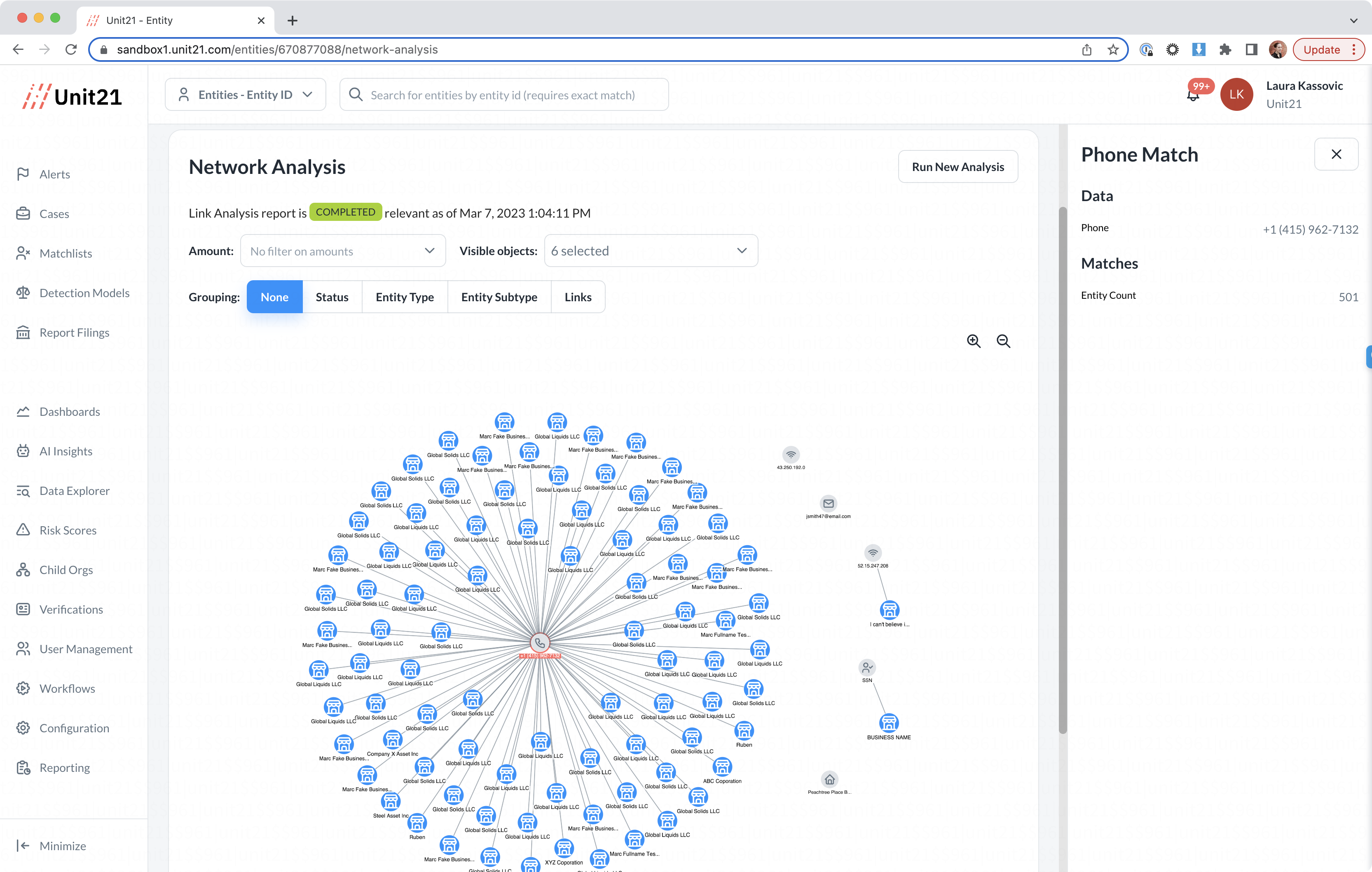The height and width of the screenshot is (872, 1372).
Task: Click the central phone node in graph
Action: click(x=540, y=643)
